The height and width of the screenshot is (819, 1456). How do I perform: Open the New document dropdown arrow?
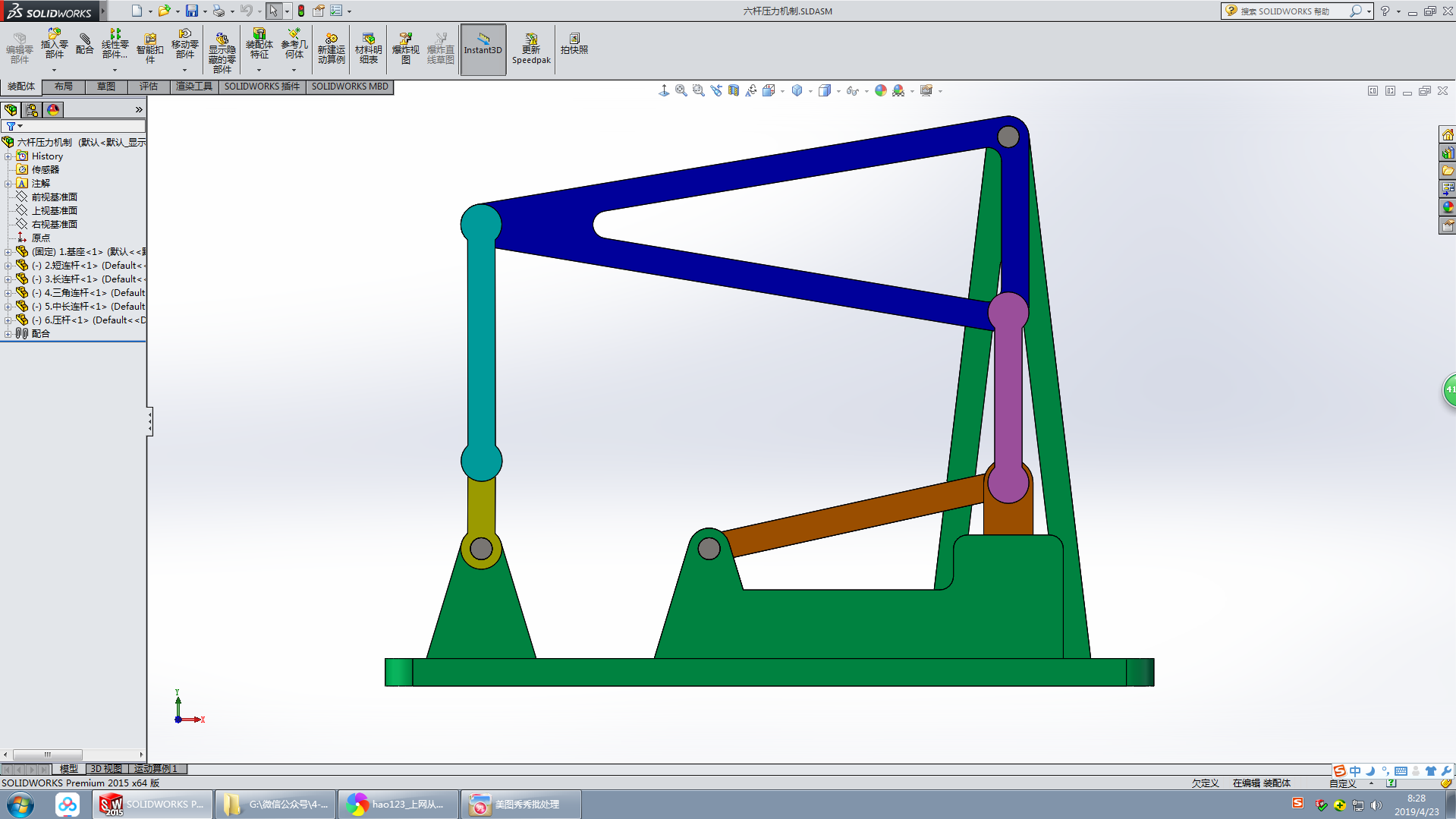(150, 11)
